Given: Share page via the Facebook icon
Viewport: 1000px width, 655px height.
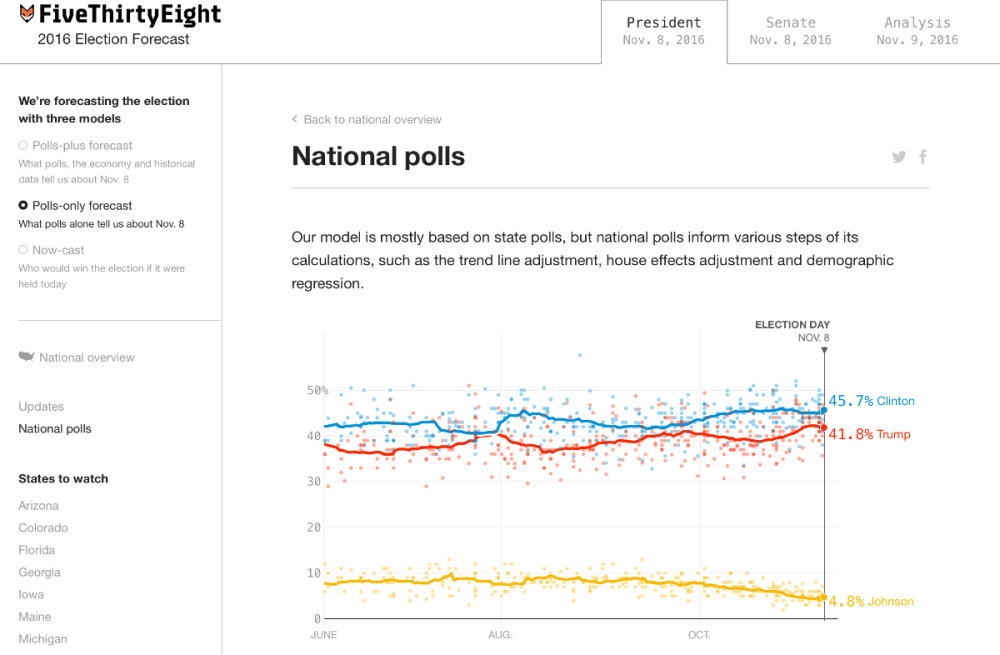Looking at the screenshot, I should click(923, 157).
